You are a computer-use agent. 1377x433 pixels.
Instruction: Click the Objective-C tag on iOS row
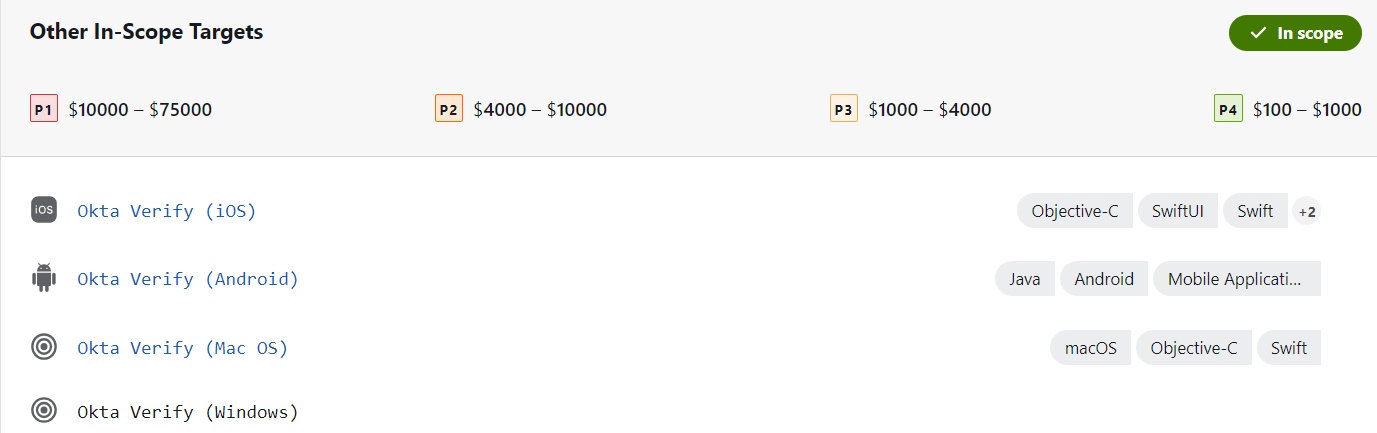(x=1075, y=211)
